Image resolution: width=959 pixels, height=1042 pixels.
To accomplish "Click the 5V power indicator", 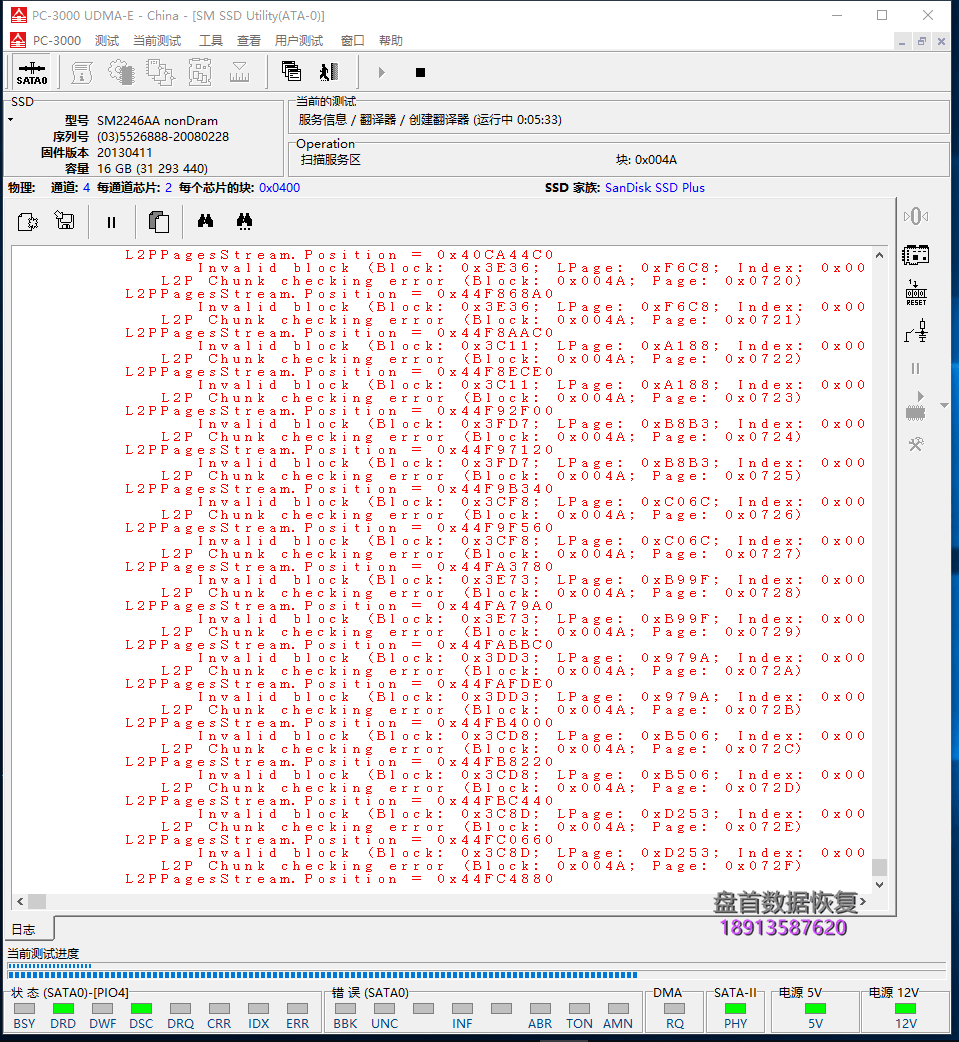I will 815,1009.
